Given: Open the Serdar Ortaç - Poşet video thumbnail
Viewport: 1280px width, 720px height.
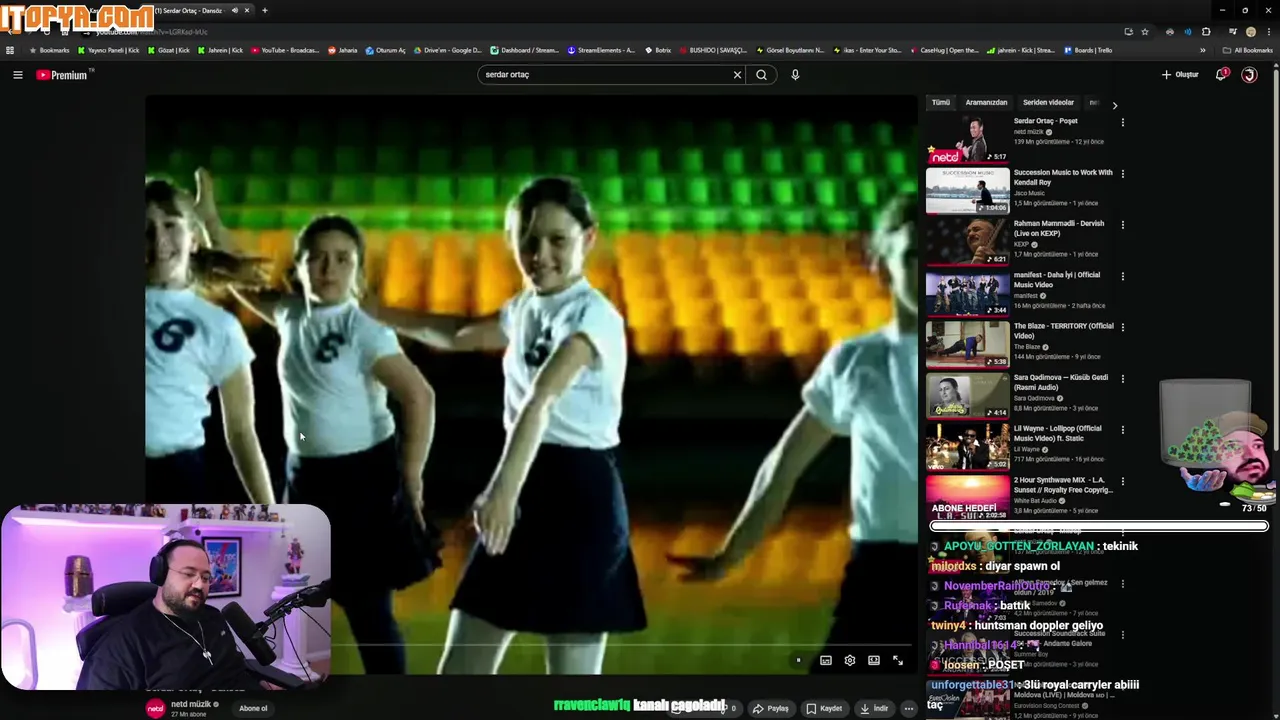Looking at the screenshot, I should point(967,140).
